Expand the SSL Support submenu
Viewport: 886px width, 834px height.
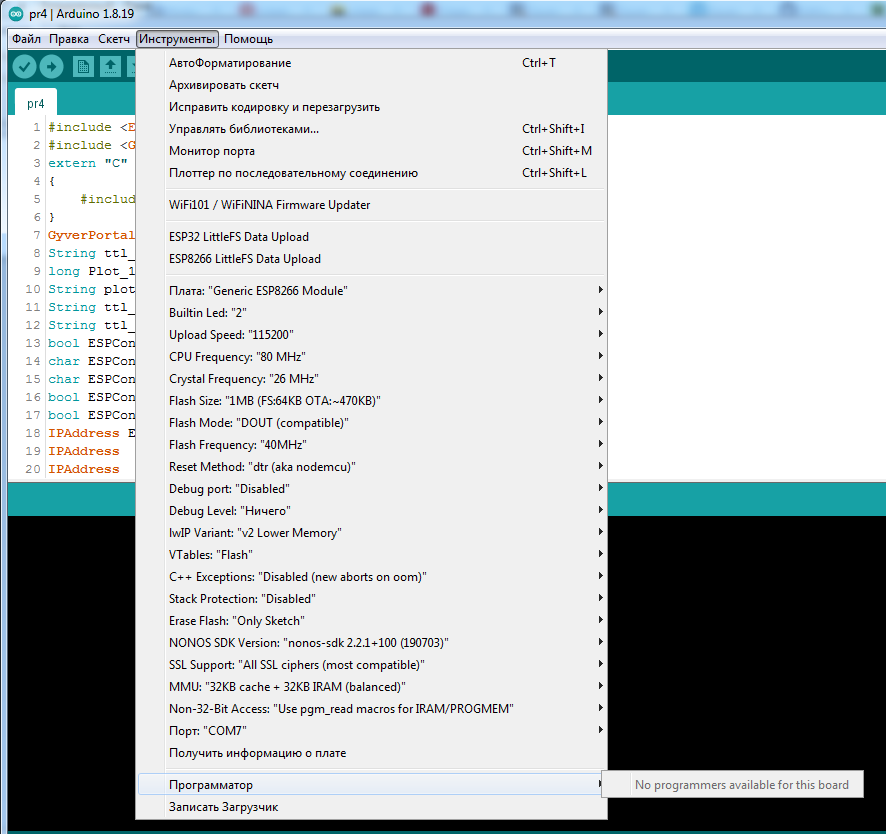coord(371,666)
